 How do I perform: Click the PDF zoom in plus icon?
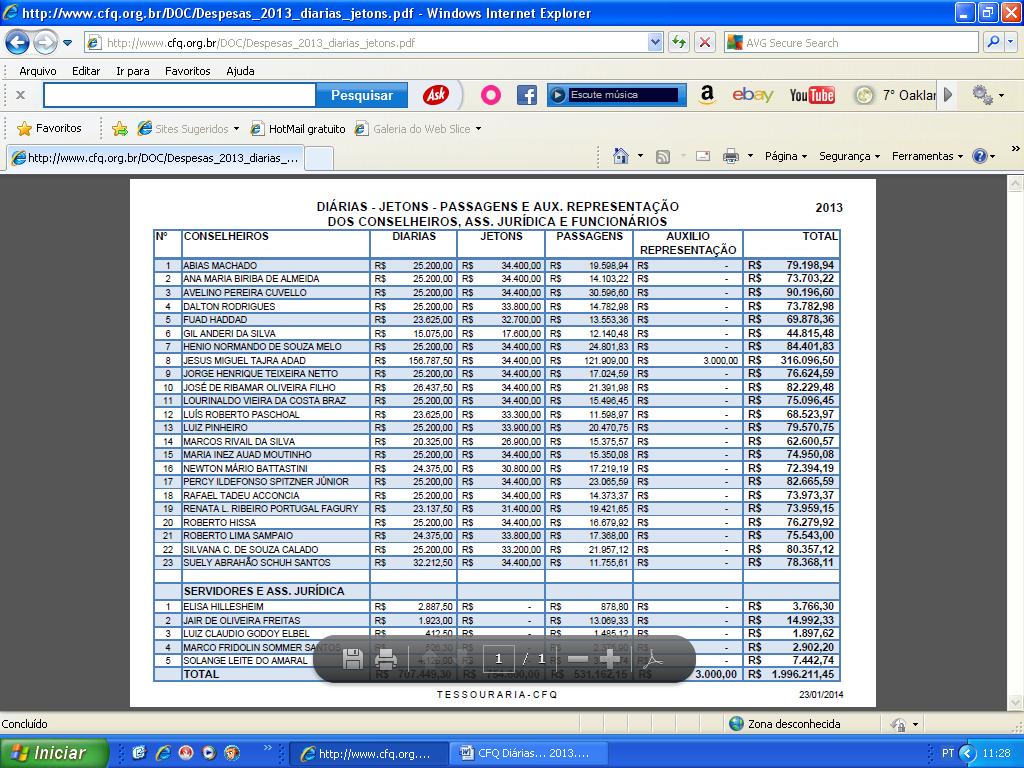tap(609, 659)
